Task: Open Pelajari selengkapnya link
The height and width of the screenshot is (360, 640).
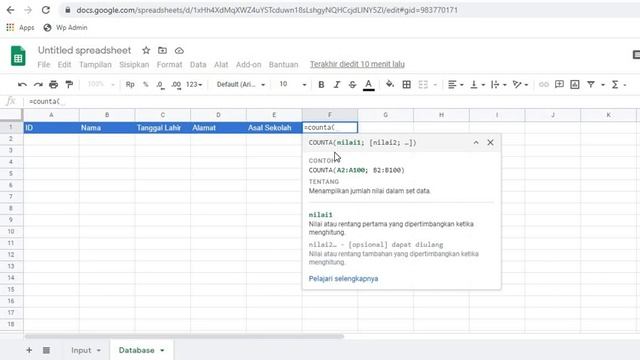Action: pyautogui.click(x=343, y=279)
